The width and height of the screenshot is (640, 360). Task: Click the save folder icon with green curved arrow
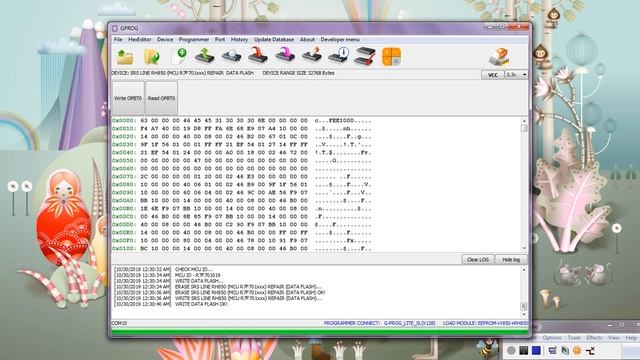[x=151, y=57]
